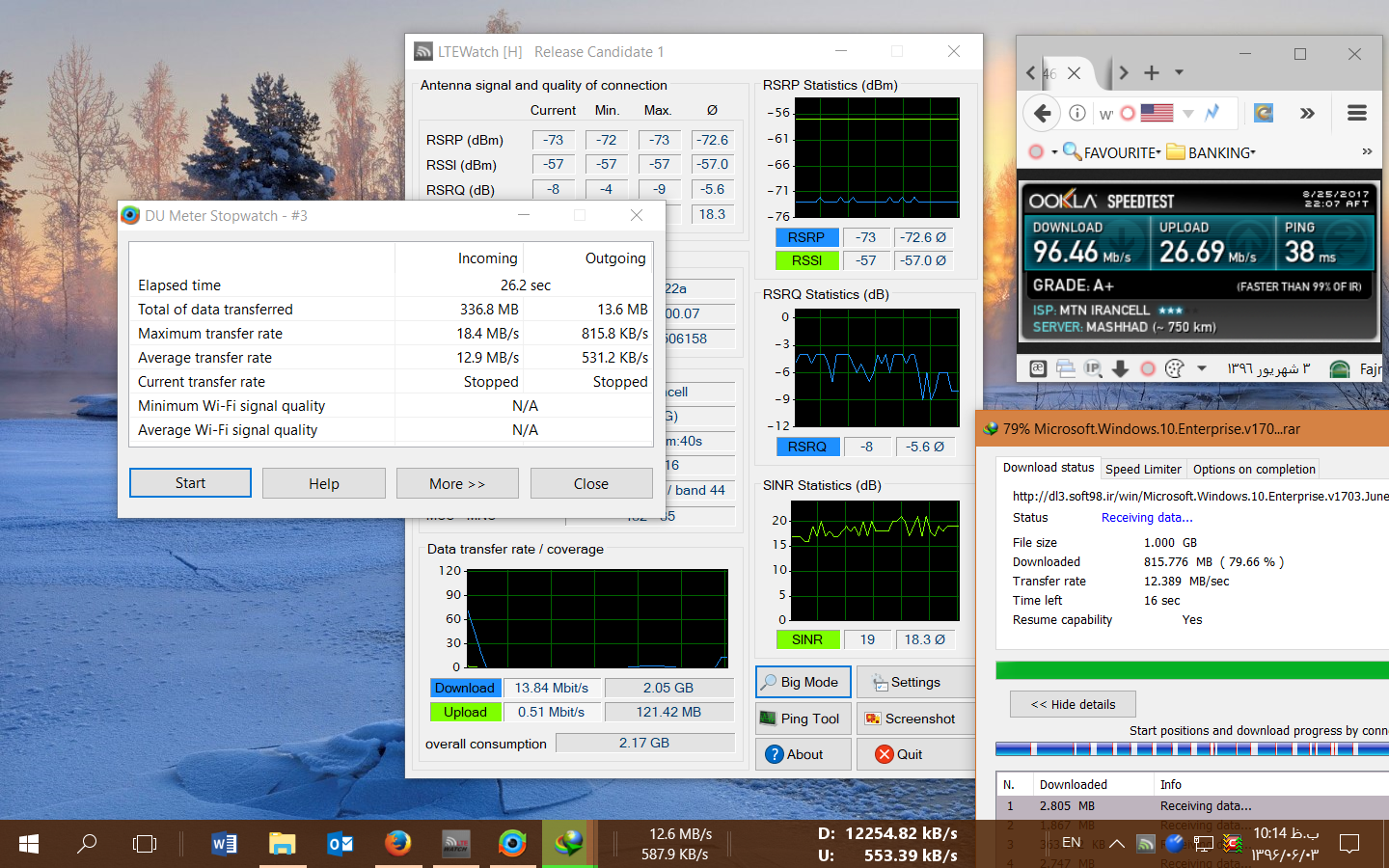1389x868 pixels.
Task: Click the green download progress bar
Action: [x=1192, y=670]
